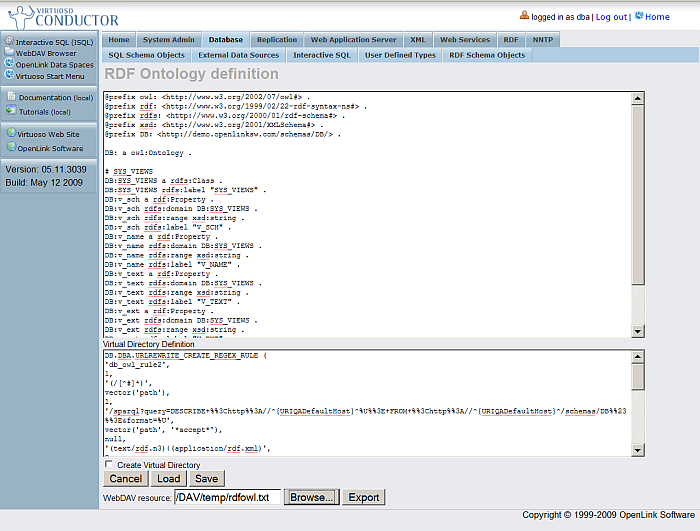Click the Log out link

pos(611,17)
